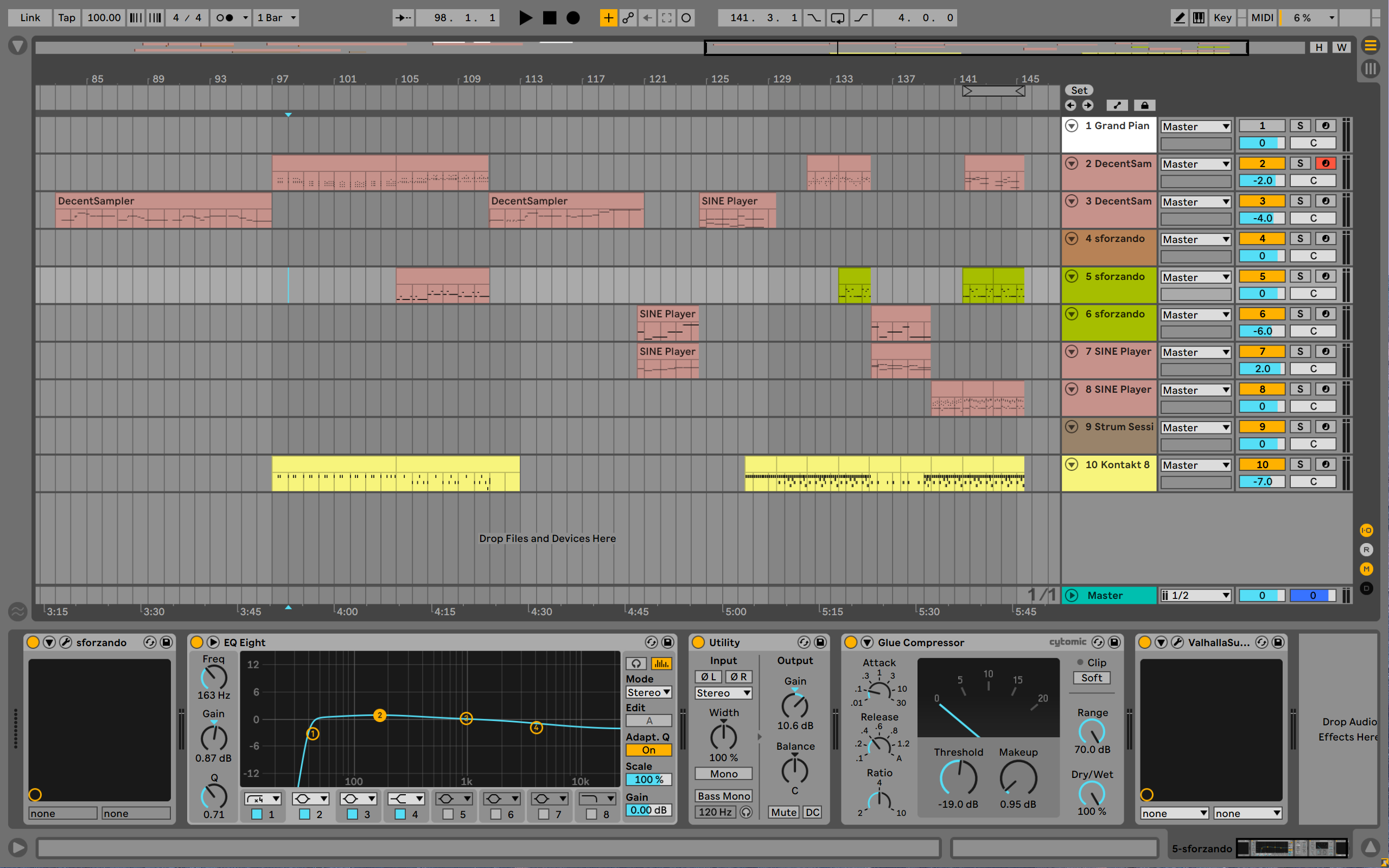Image resolution: width=1389 pixels, height=868 pixels.
Task: Toggle EQ Eight spectrum analyzer icon
Action: (661, 663)
